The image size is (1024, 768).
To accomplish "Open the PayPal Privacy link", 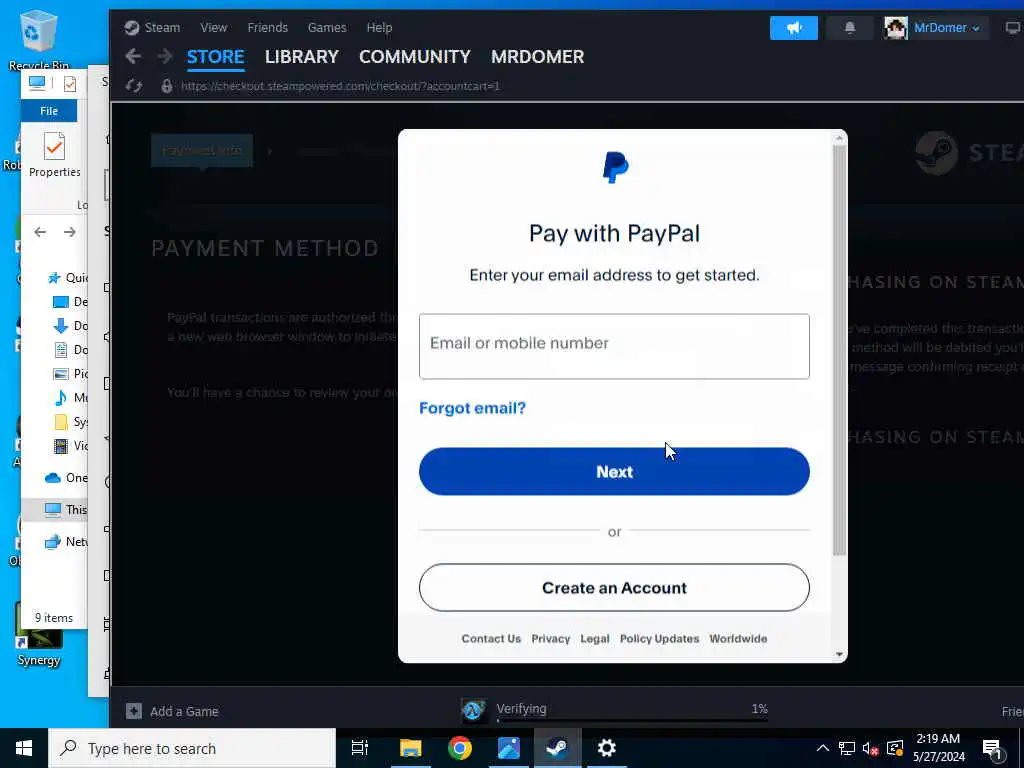I will click(551, 639).
